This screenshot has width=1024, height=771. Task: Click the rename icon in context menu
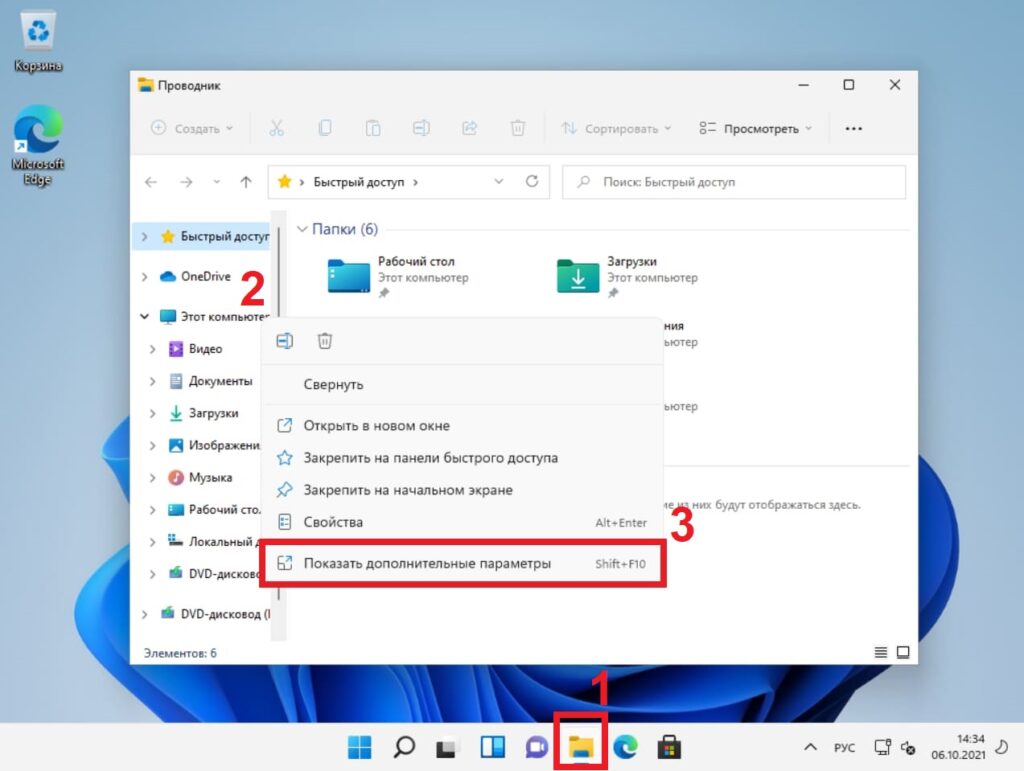tap(285, 341)
